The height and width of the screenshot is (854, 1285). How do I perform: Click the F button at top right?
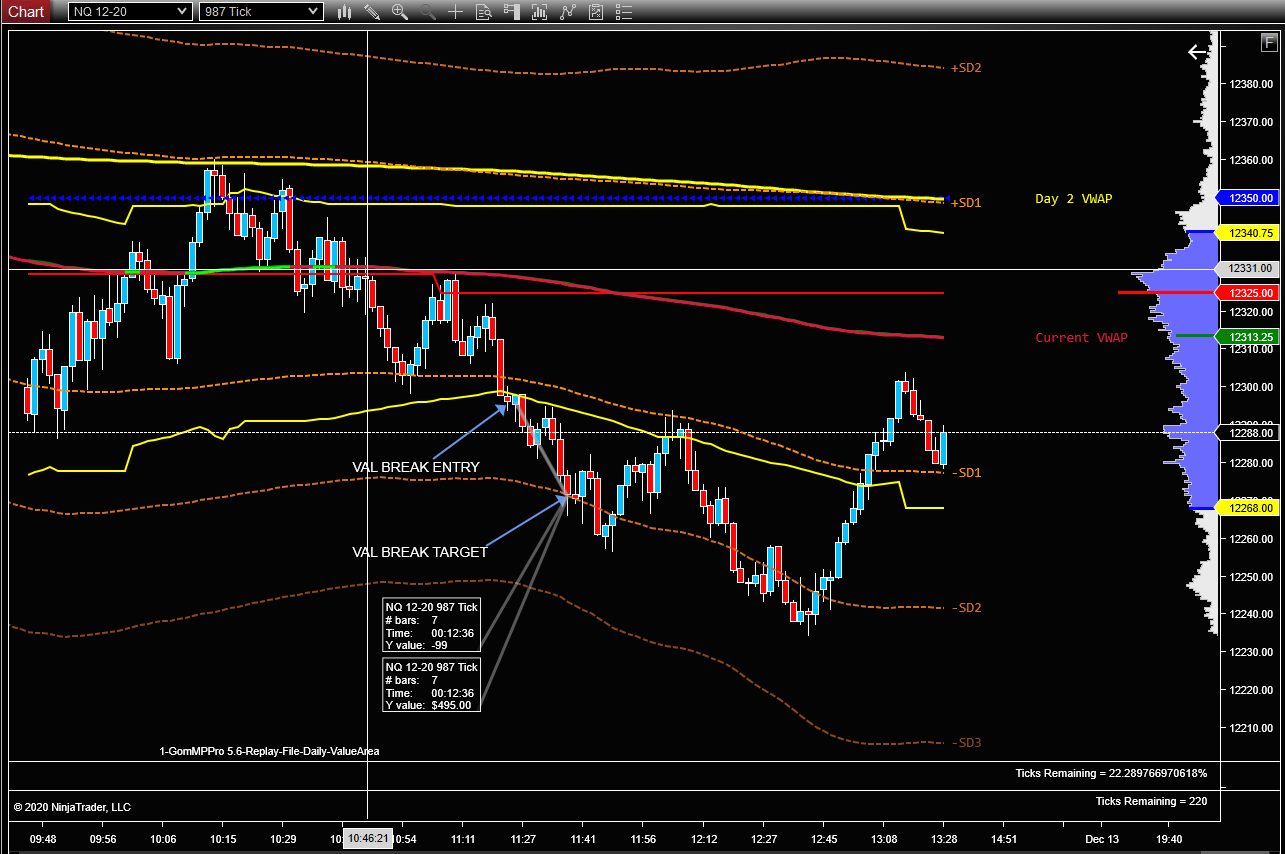pyautogui.click(x=1269, y=42)
